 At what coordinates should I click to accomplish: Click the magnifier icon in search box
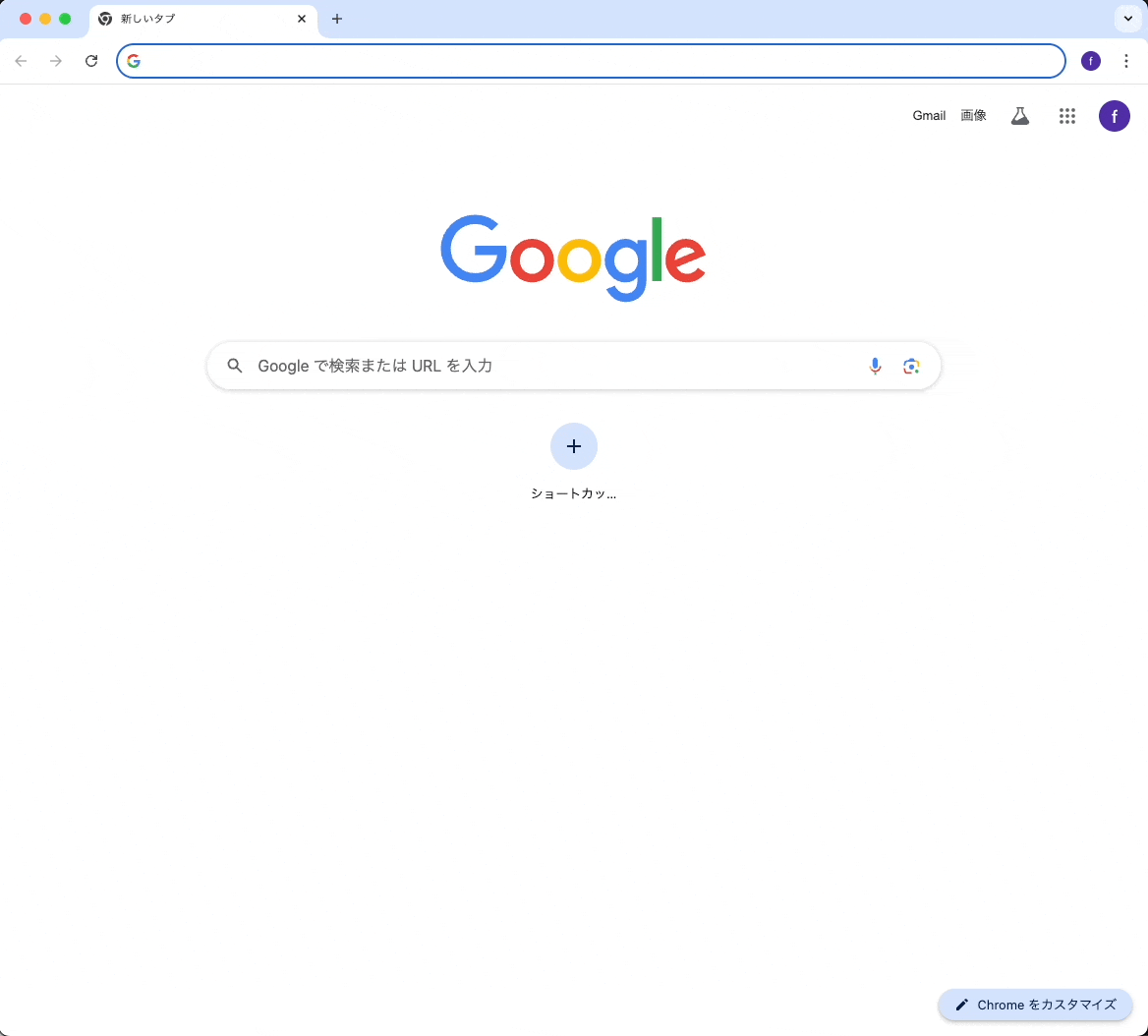[x=234, y=366]
